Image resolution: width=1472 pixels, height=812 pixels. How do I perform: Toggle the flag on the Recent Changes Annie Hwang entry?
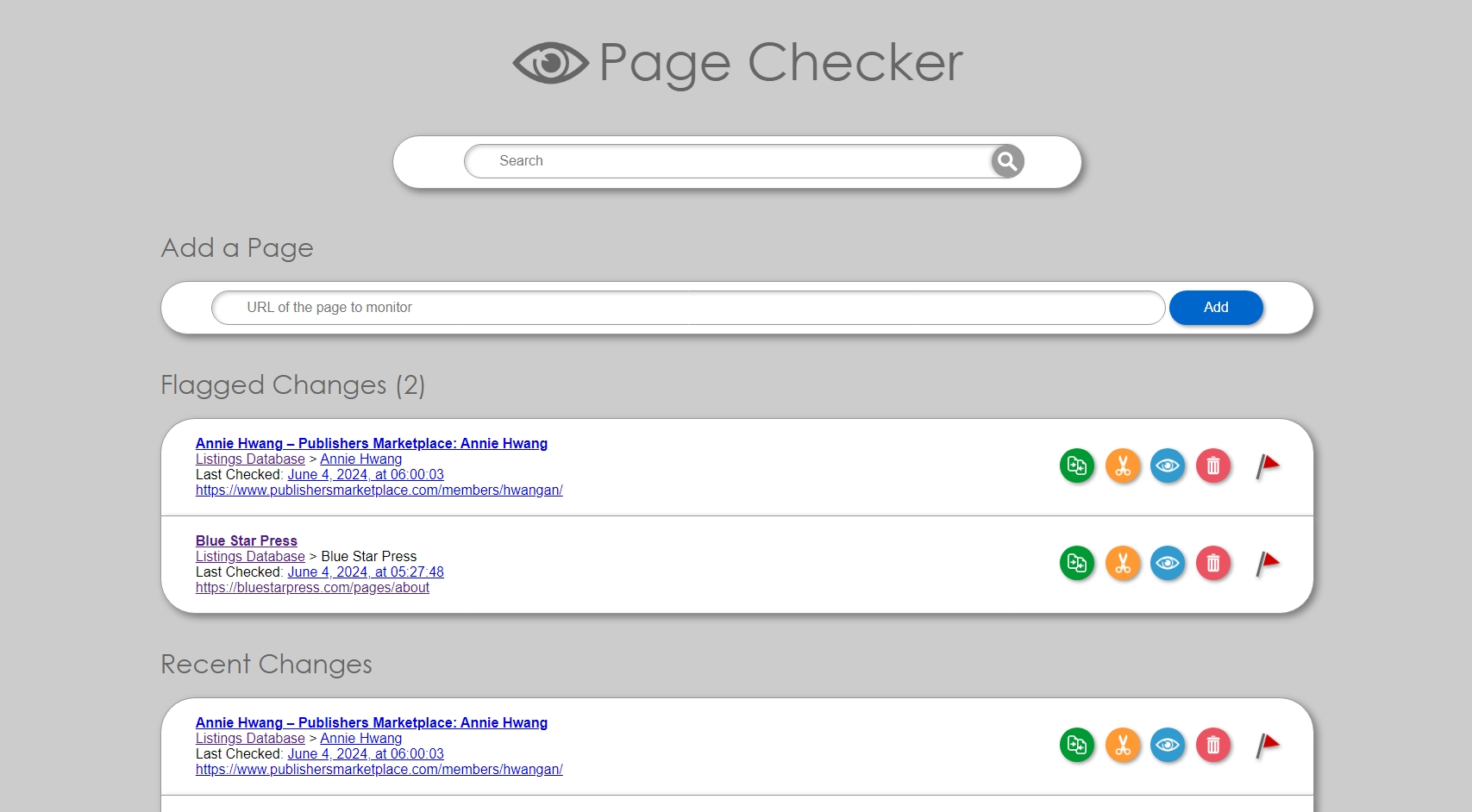tap(1268, 745)
